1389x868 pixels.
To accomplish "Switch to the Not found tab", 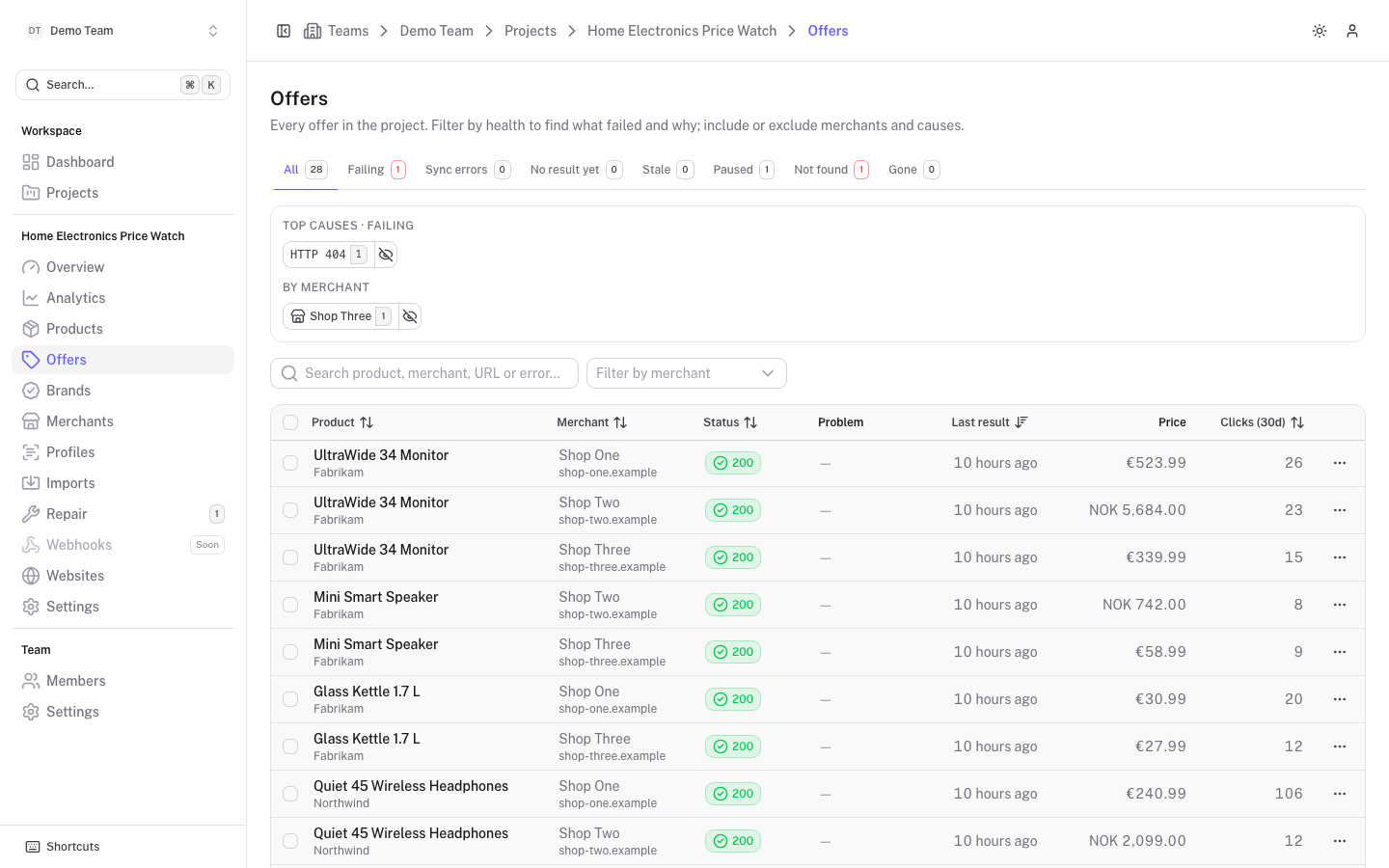I will (831, 170).
